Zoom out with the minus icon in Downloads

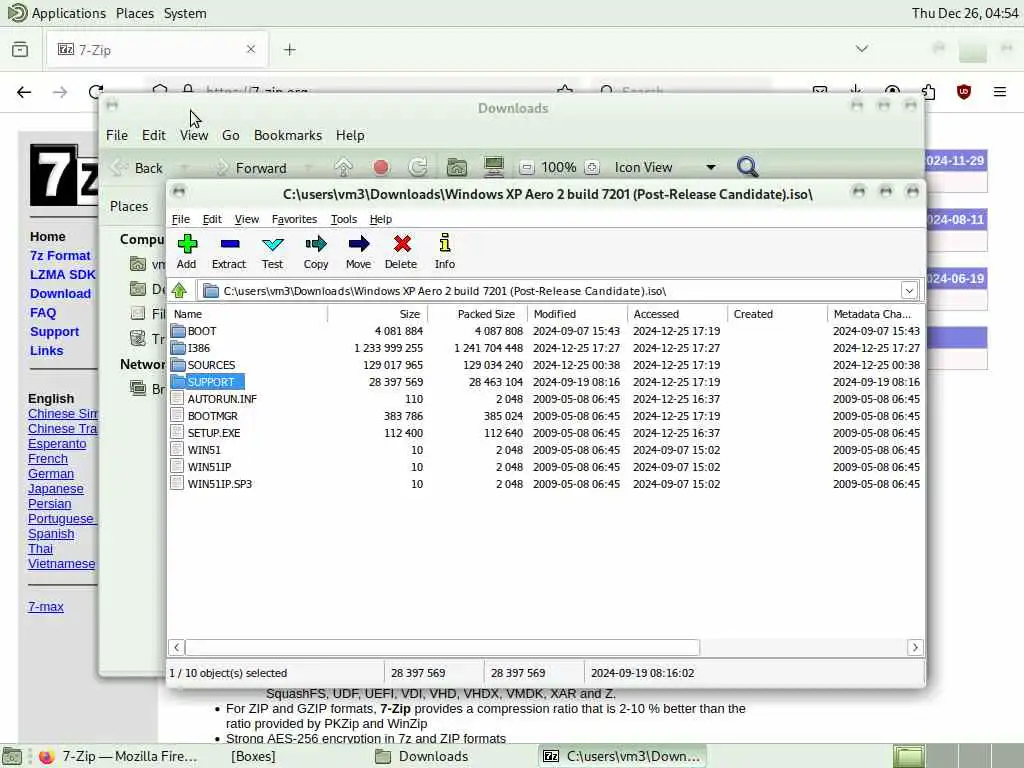526,168
